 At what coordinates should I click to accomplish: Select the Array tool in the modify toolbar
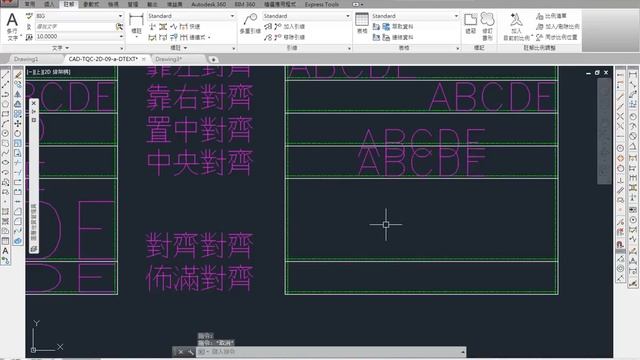pos(18,114)
